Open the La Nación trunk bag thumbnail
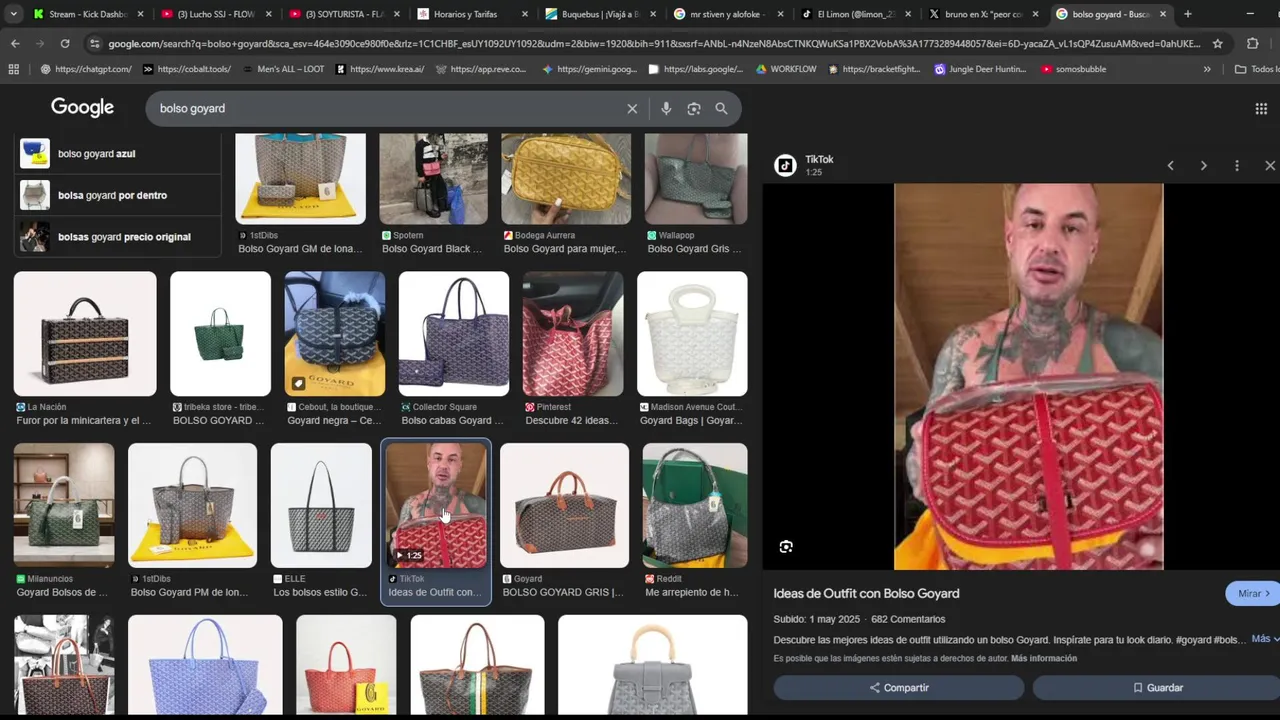Screen dimensions: 1280x720 (x=85, y=334)
